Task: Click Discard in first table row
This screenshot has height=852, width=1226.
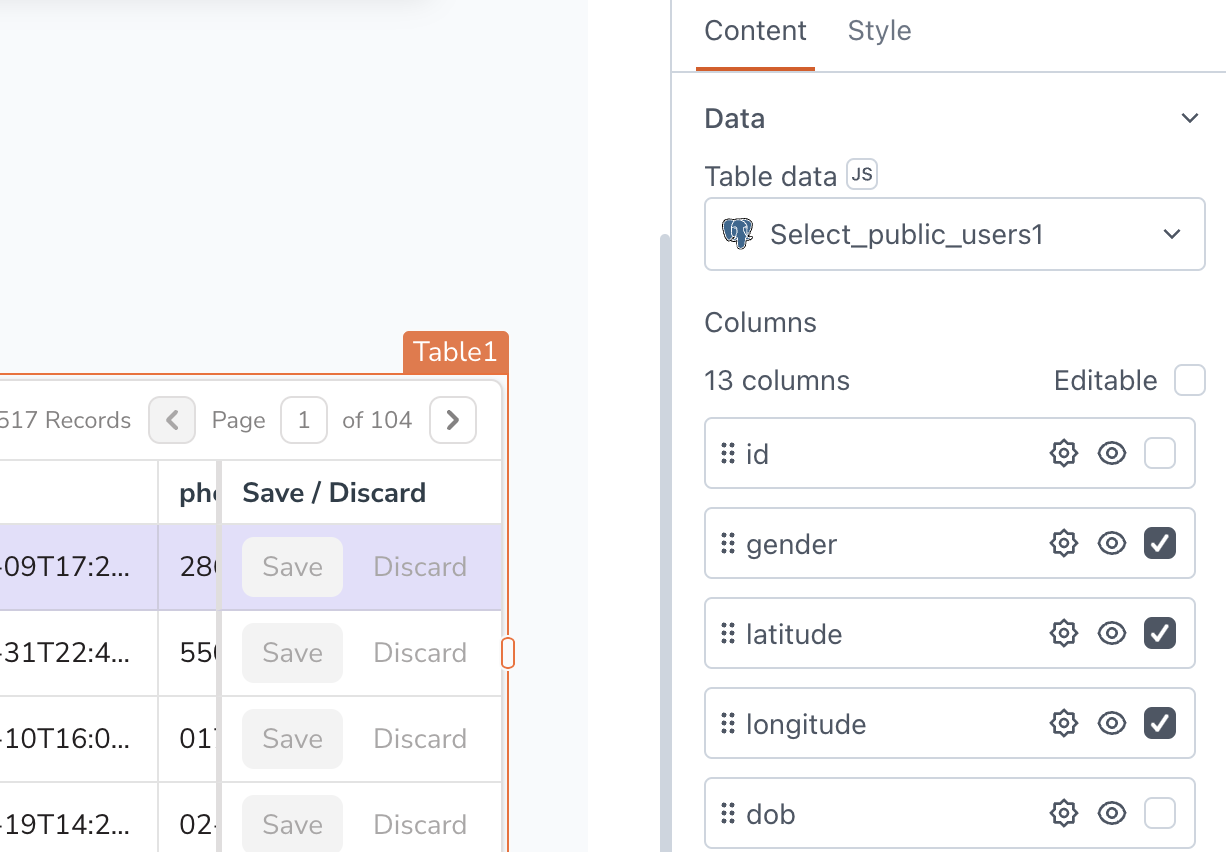Action: 420,567
